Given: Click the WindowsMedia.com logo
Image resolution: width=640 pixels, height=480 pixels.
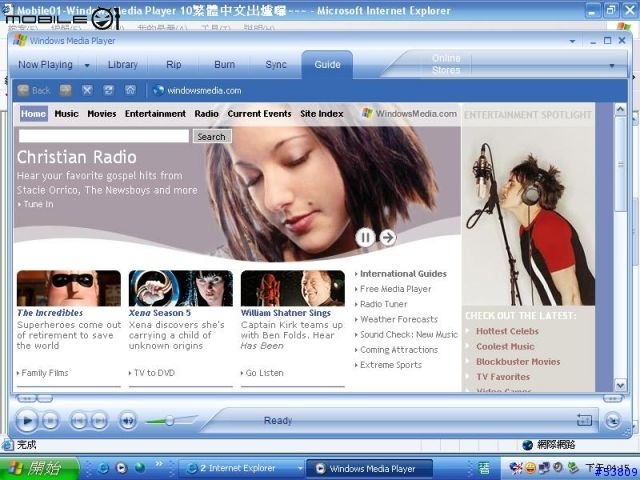Looking at the screenshot, I should (409, 113).
